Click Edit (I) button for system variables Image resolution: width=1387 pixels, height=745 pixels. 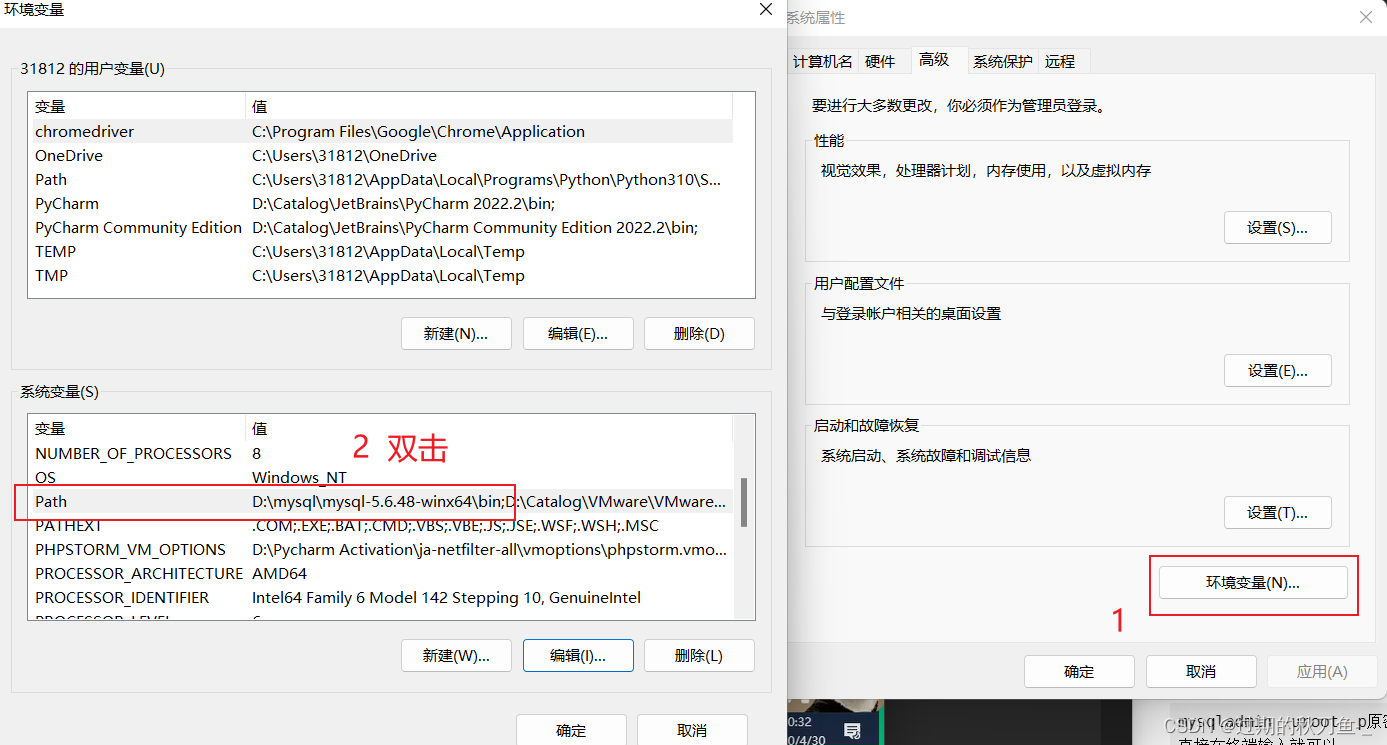coord(578,656)
